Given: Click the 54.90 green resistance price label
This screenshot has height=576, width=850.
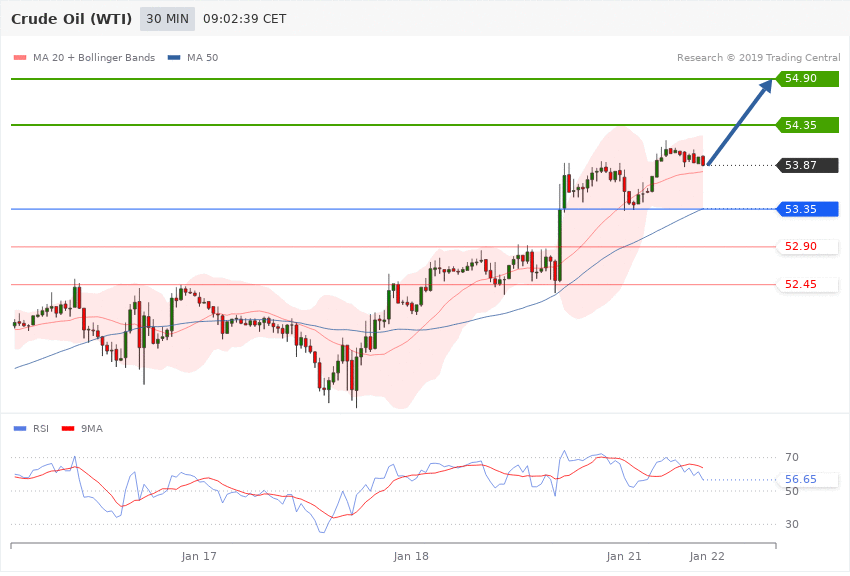Looking at the screenshot, I should click(808, 79).
